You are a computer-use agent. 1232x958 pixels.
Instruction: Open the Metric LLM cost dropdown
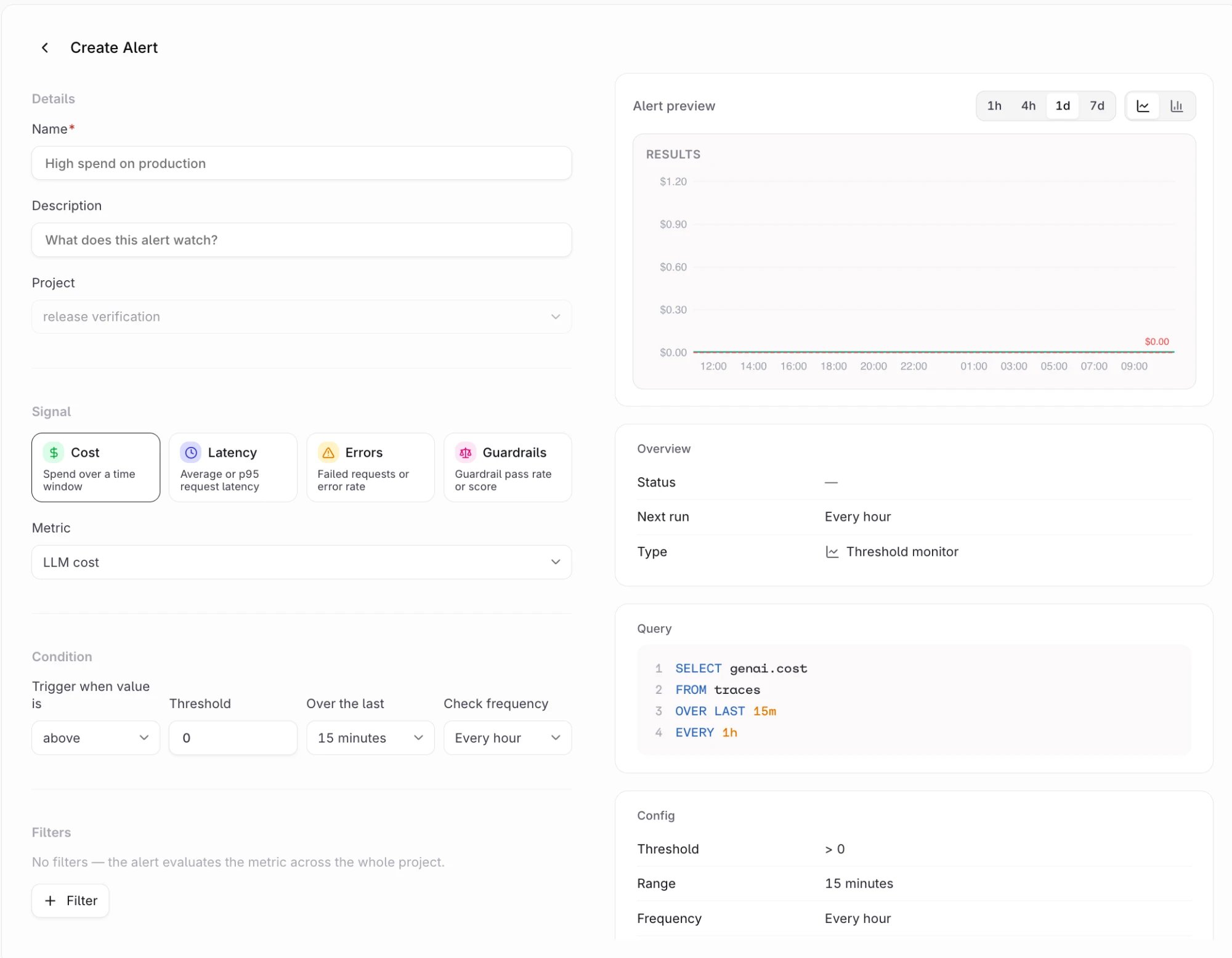click(x=302, y=562)
